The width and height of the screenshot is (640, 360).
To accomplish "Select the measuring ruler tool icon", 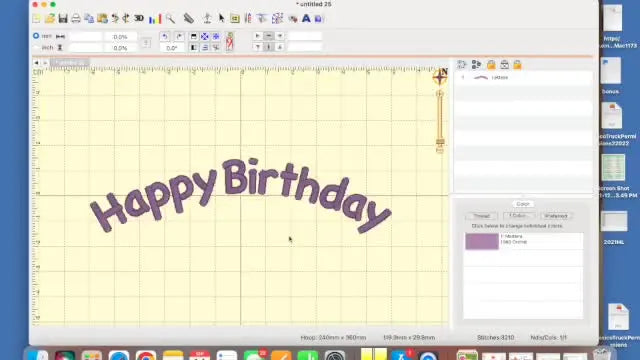I will [x=188, y=18].
